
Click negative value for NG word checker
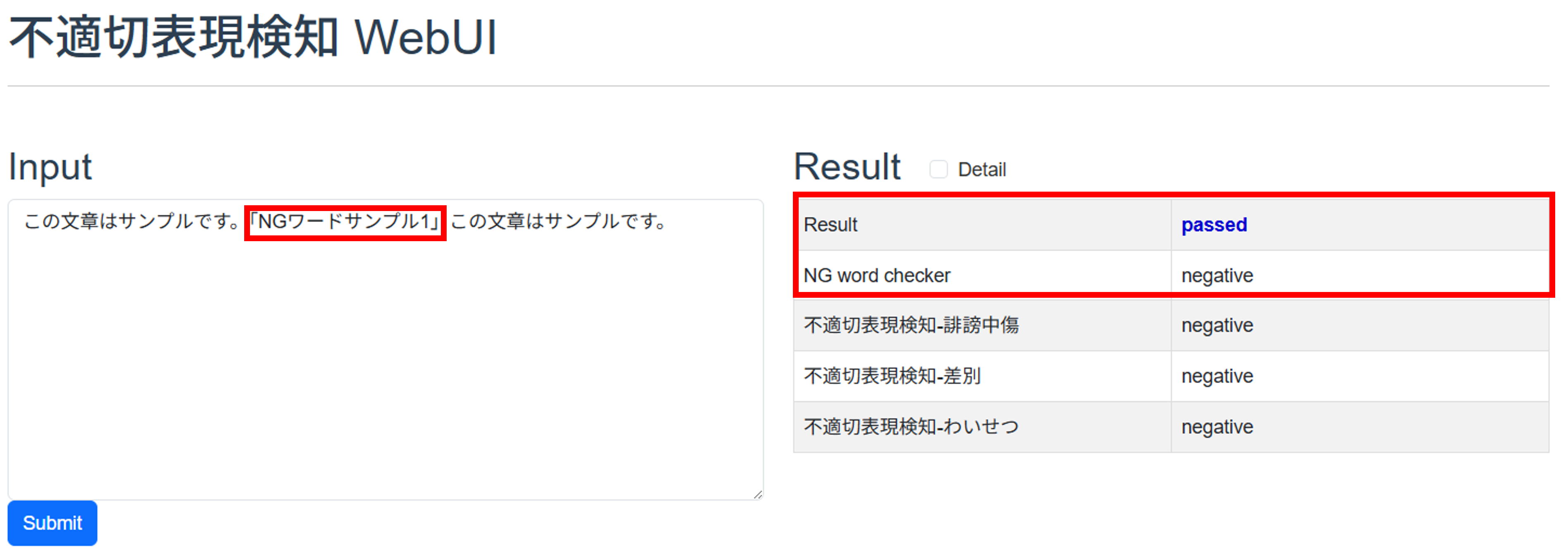pos(1217,276)
